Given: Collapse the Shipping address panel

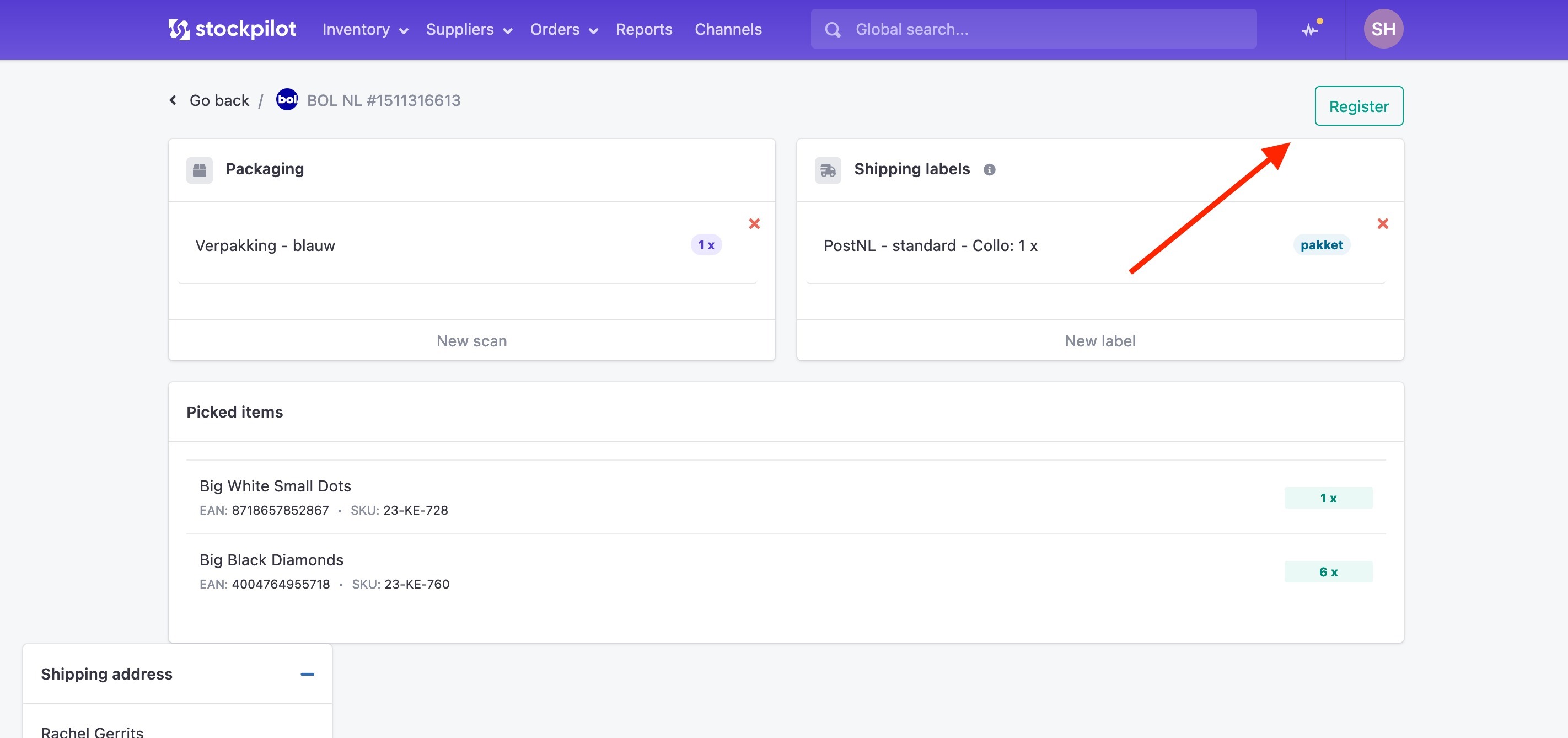Looking at the screenshot, I should pos(307,674).
